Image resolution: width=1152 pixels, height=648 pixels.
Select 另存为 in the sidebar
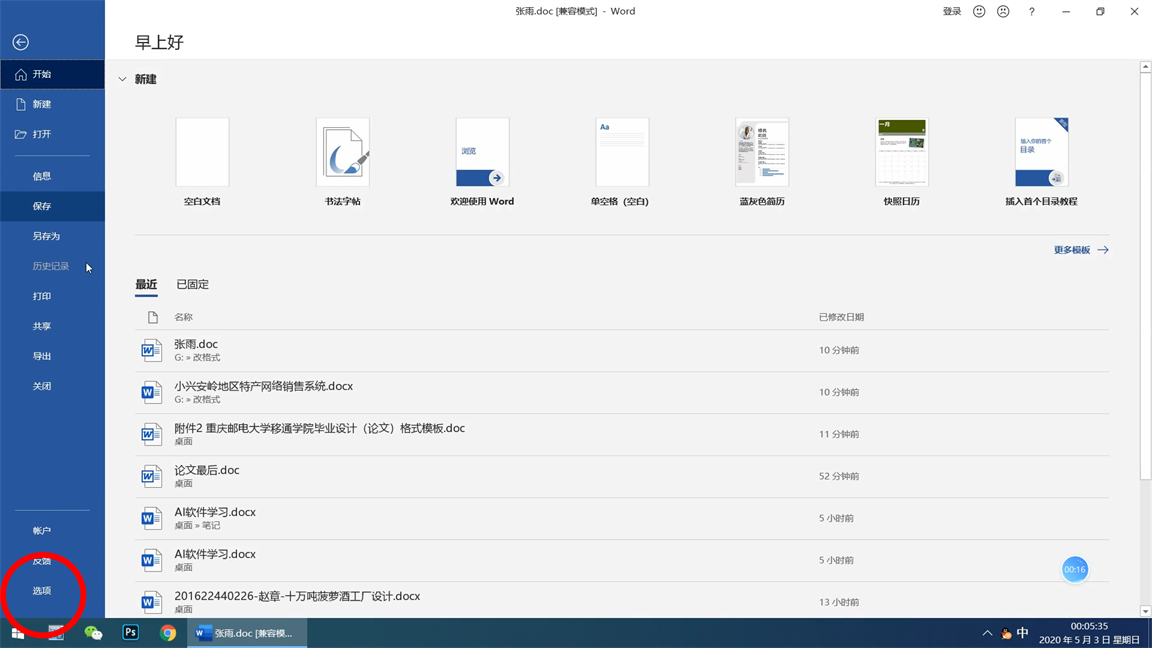[46, 236]
